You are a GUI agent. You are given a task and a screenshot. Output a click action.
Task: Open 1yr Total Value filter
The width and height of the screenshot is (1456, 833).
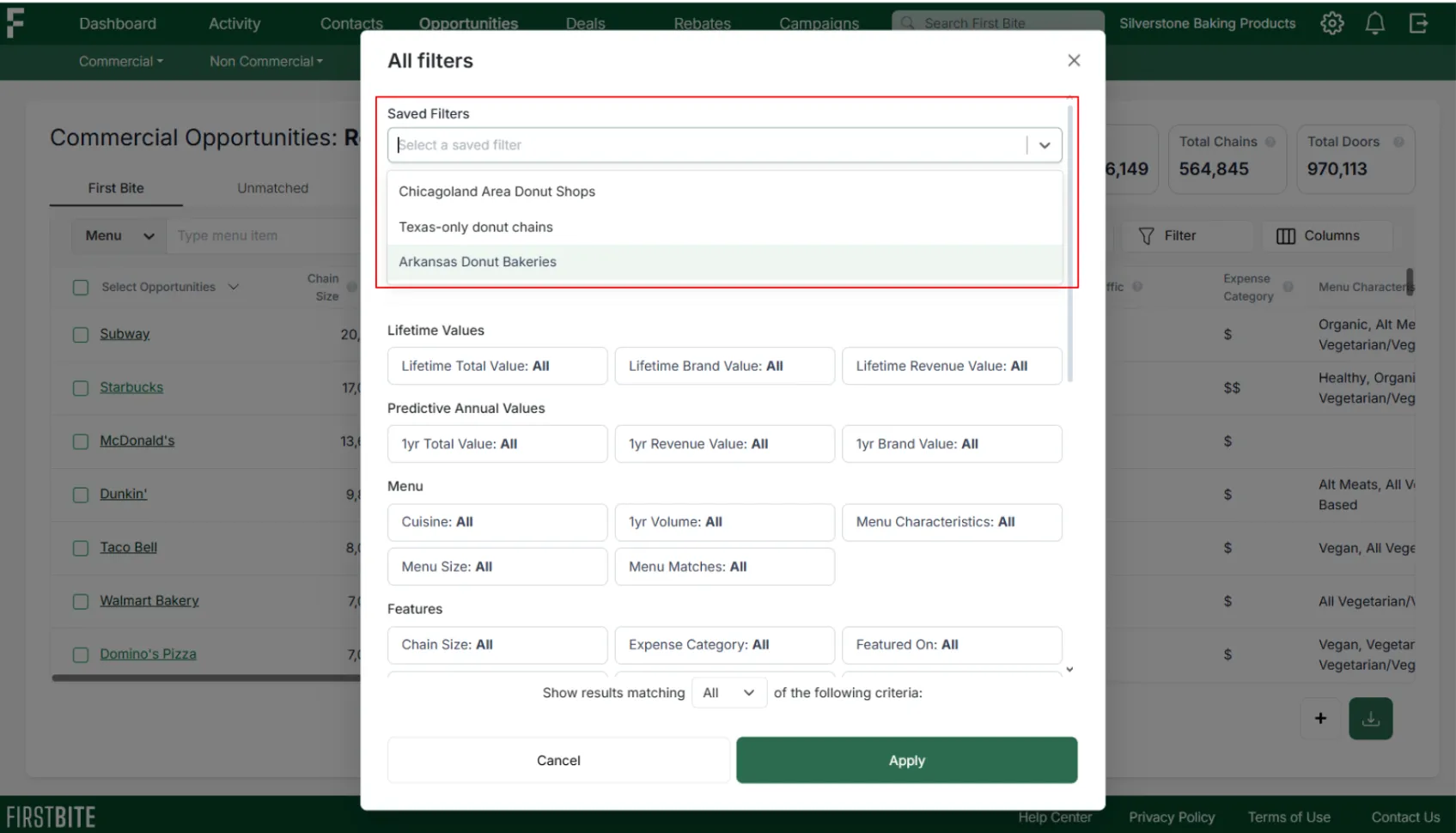tap(497, 444)
